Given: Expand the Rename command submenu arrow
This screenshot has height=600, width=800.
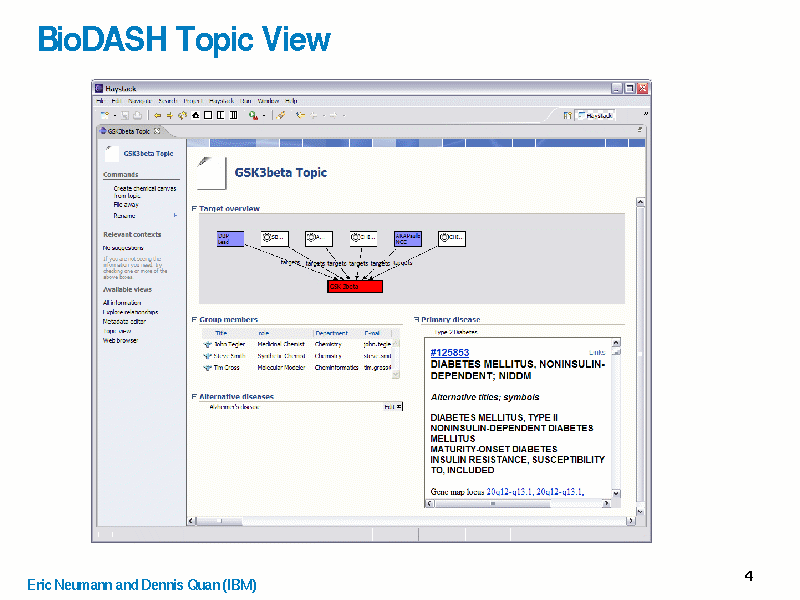Looking at the screenshot, I should pyautogui.click(x=175, y=215).
